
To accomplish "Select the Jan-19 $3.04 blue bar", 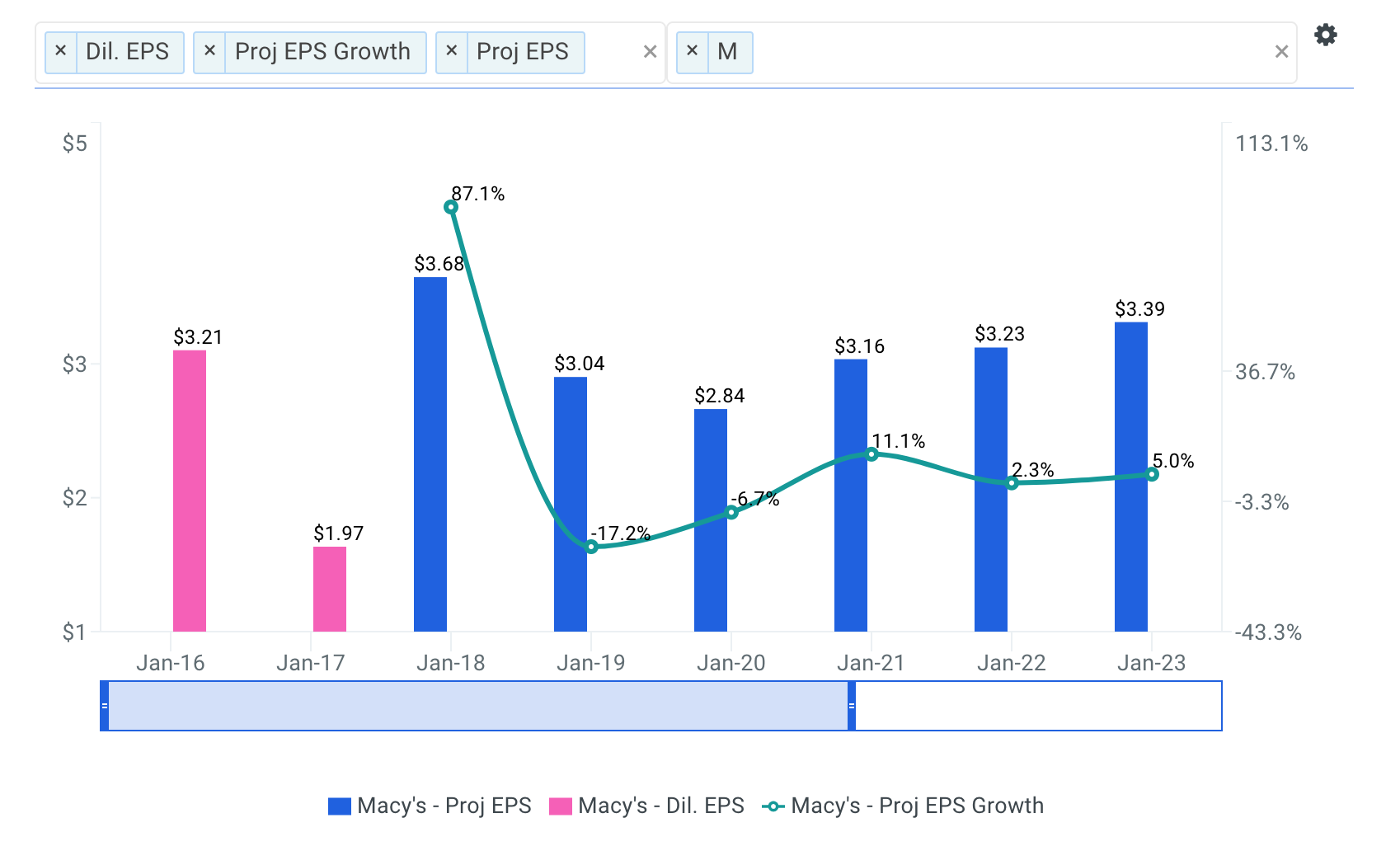I will tap(571, 504).
